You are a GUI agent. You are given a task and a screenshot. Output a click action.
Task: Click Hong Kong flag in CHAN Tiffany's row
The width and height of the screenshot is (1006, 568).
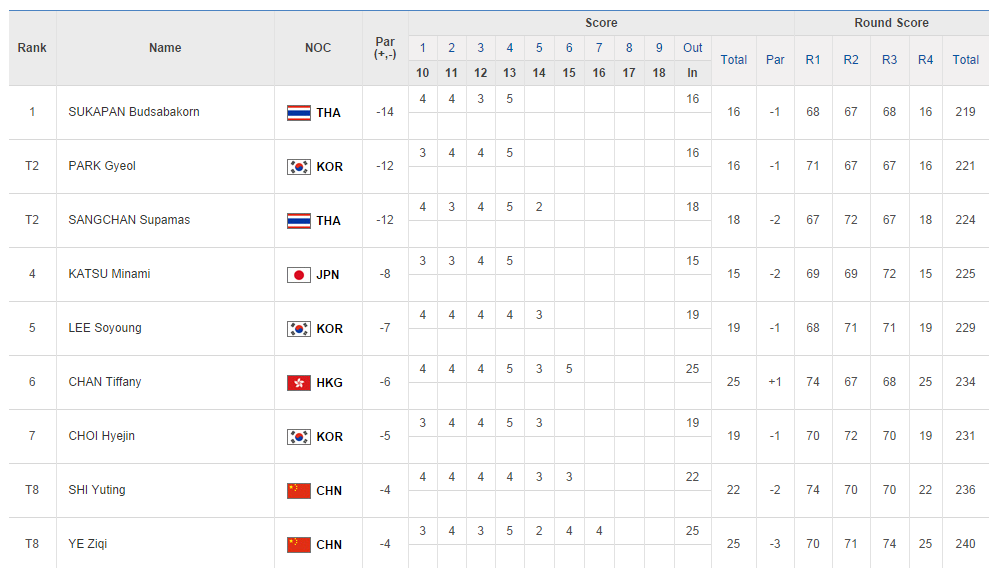[x=298, y=383]
